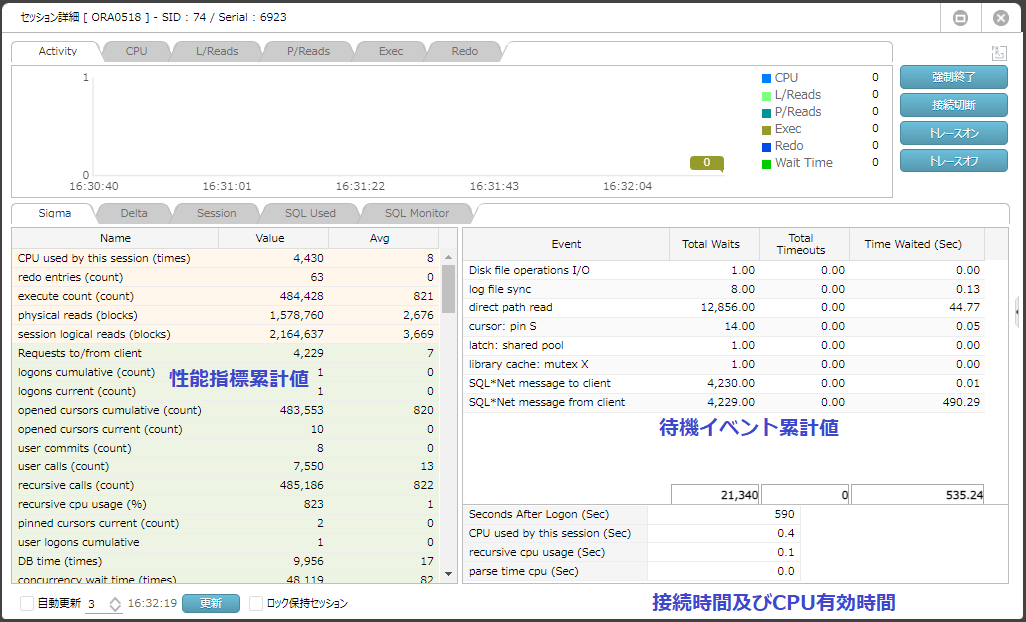Click the 更新 refresh button
Viewport: 1026px width, 622px height.
point(211,603)
